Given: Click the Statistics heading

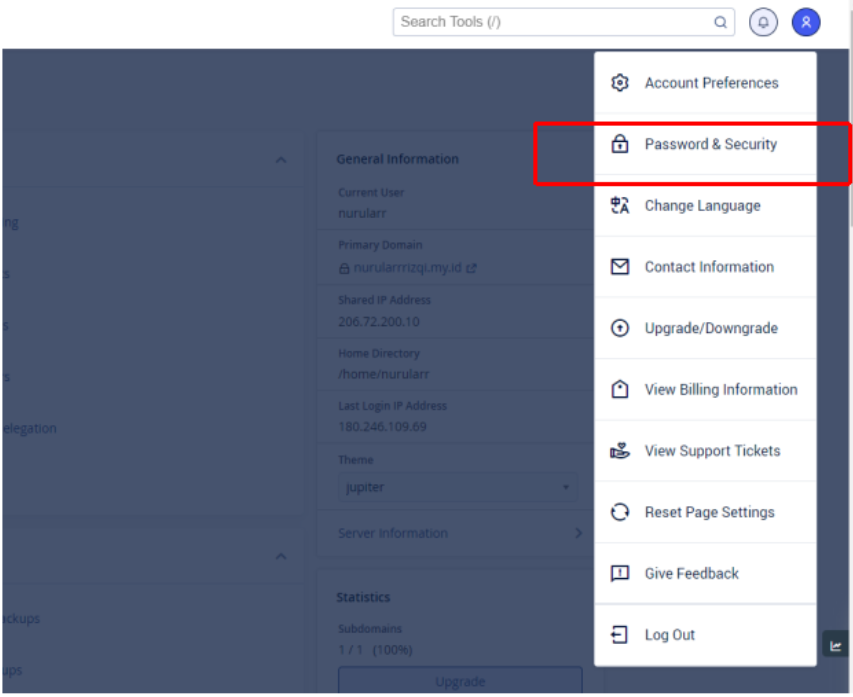Looking at the screenshot, I should [x=363, y=597].
